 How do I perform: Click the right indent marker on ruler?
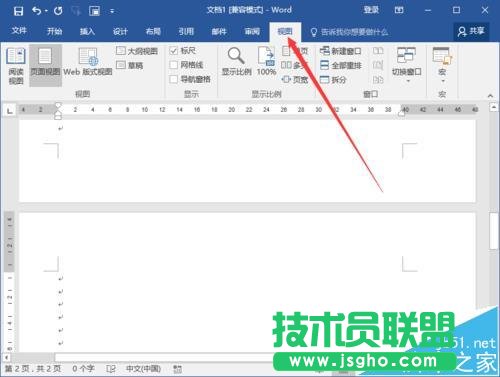click(401, 114)
